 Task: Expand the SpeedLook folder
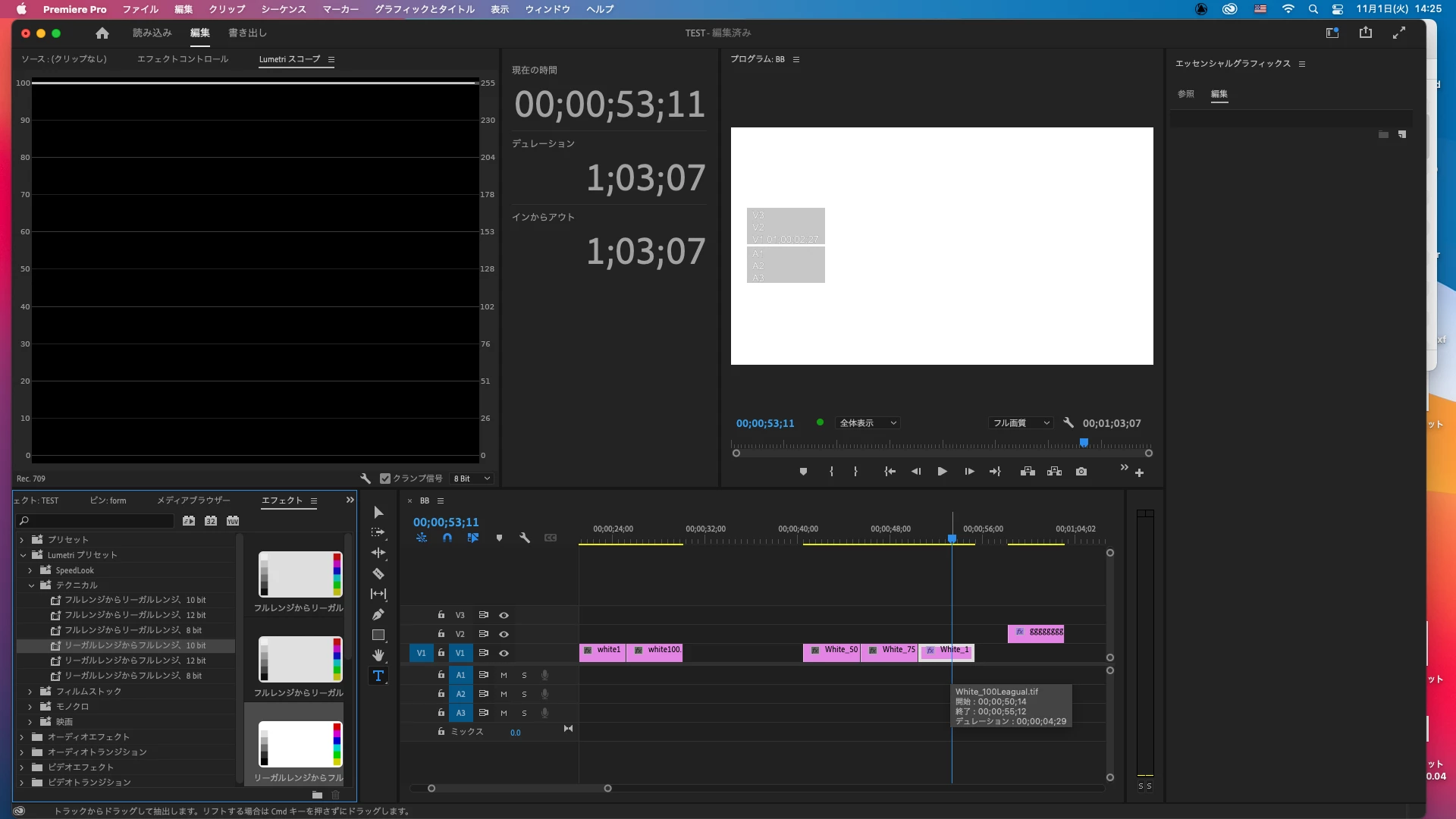click(x=30, y=570)
